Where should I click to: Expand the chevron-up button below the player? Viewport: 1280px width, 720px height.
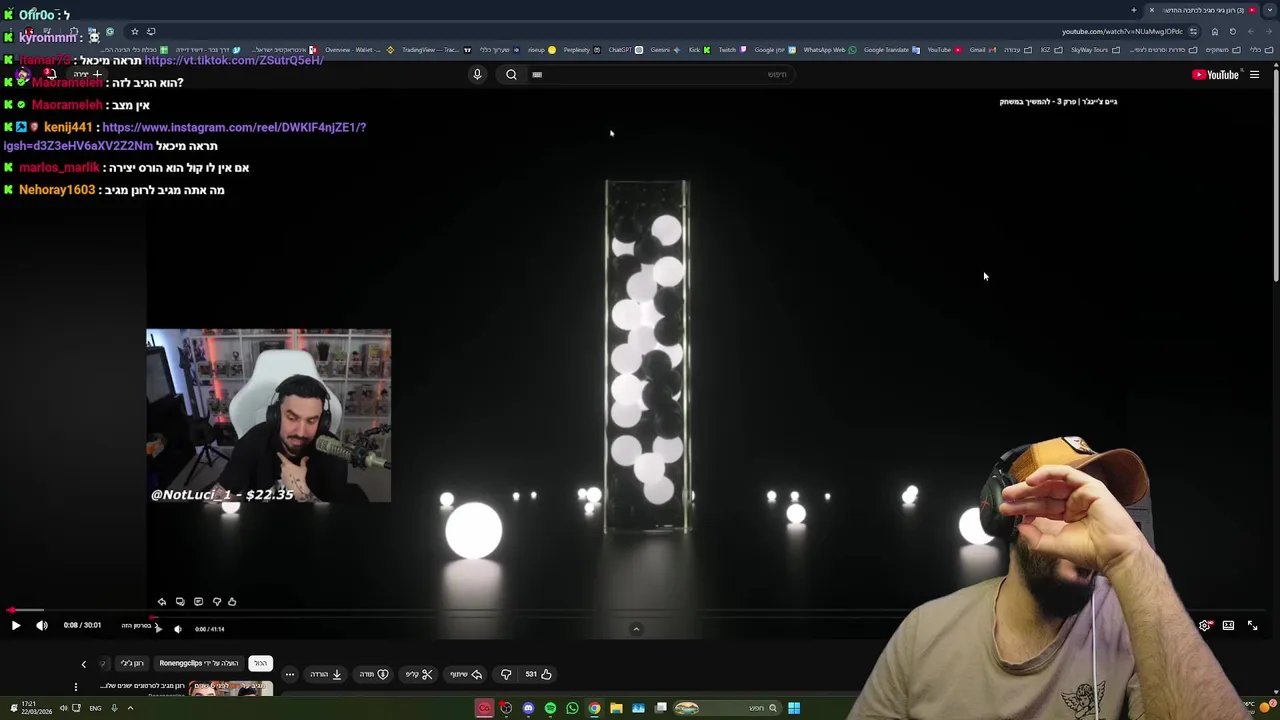click(636, 629)
